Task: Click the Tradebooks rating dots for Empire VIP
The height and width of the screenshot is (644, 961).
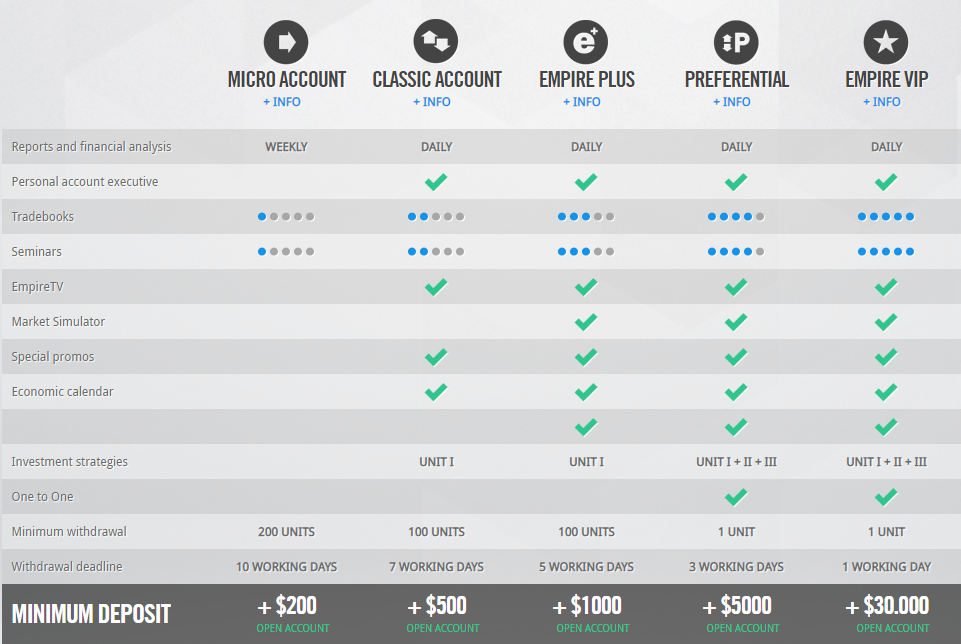Action: 886,216
